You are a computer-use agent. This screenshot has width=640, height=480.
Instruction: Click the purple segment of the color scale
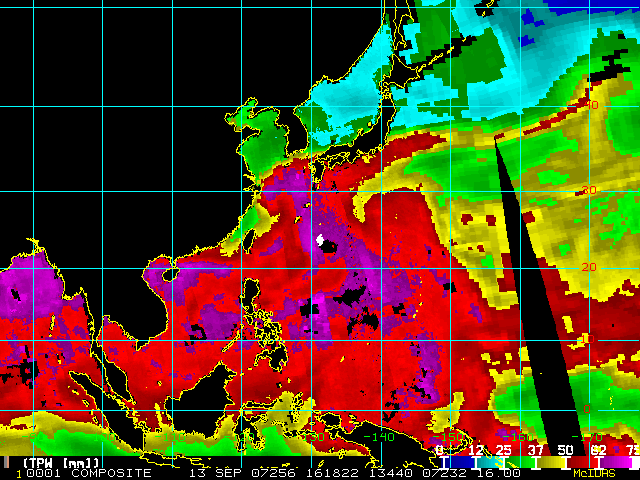pos(616,462)
